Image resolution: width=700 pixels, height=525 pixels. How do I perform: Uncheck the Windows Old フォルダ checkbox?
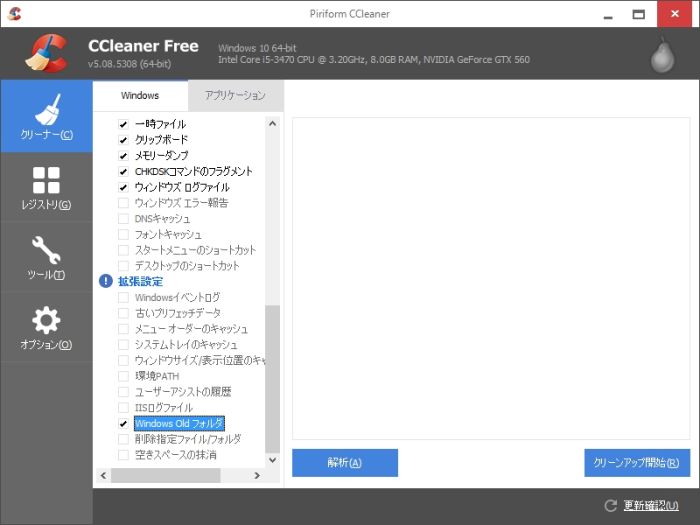[x=123, y=424]
